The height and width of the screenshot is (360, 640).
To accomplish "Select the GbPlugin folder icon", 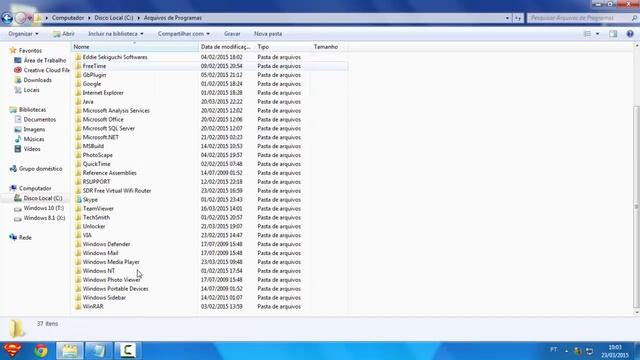I will 78,75.
